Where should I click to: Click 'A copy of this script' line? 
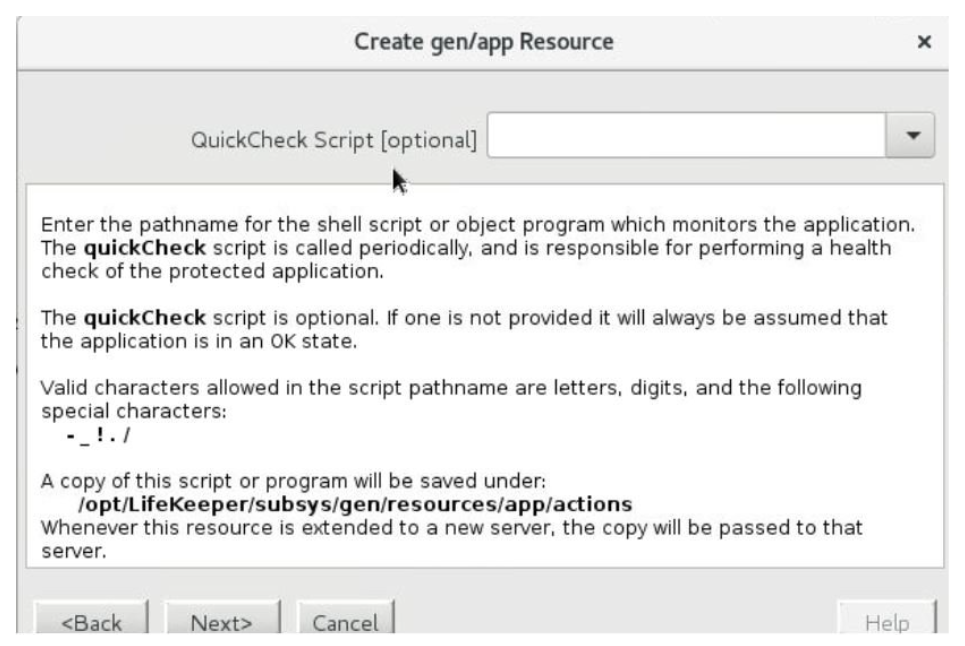click(292, 481)
